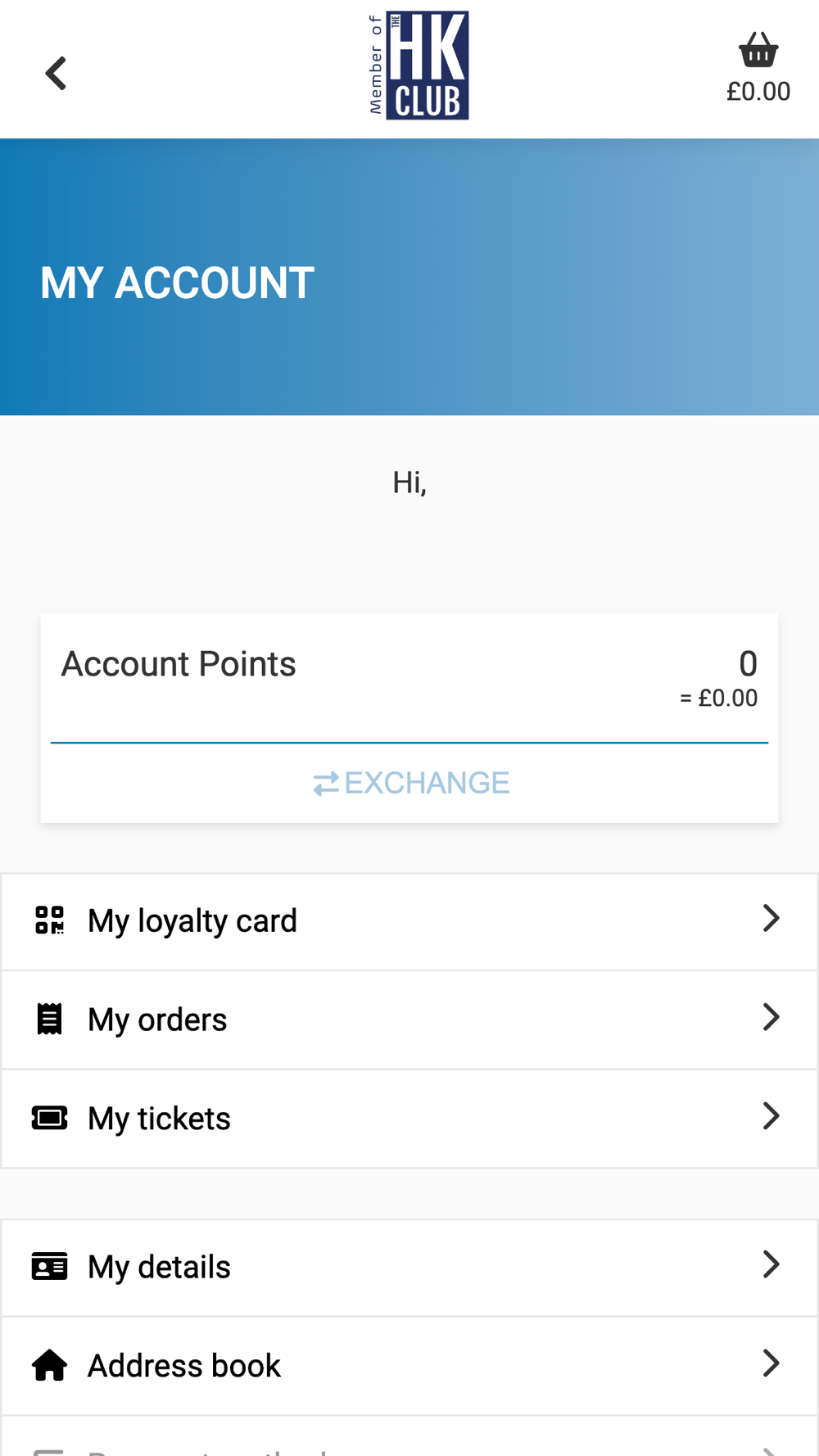Expand My loyalty card chevron
The width and height of the screenshot is (819, 1456).
[771, 919]
